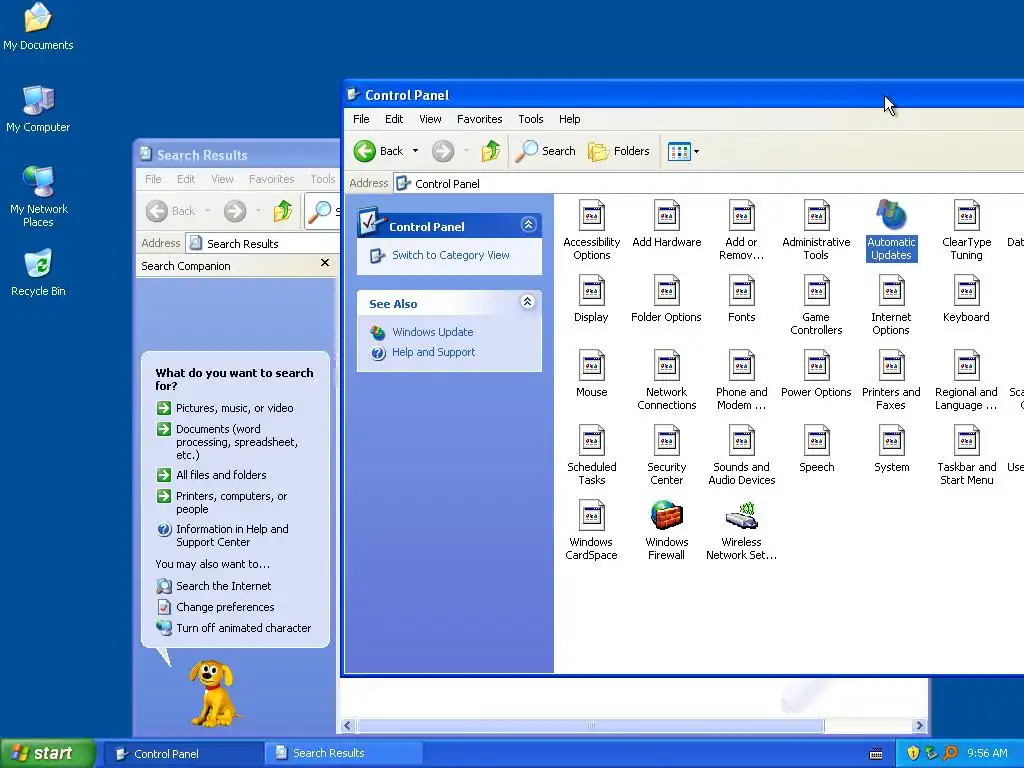Click Search the Internet option
Image resolution: width=1024 pixels, height=768 pixels.
click(x=223, y=586)
